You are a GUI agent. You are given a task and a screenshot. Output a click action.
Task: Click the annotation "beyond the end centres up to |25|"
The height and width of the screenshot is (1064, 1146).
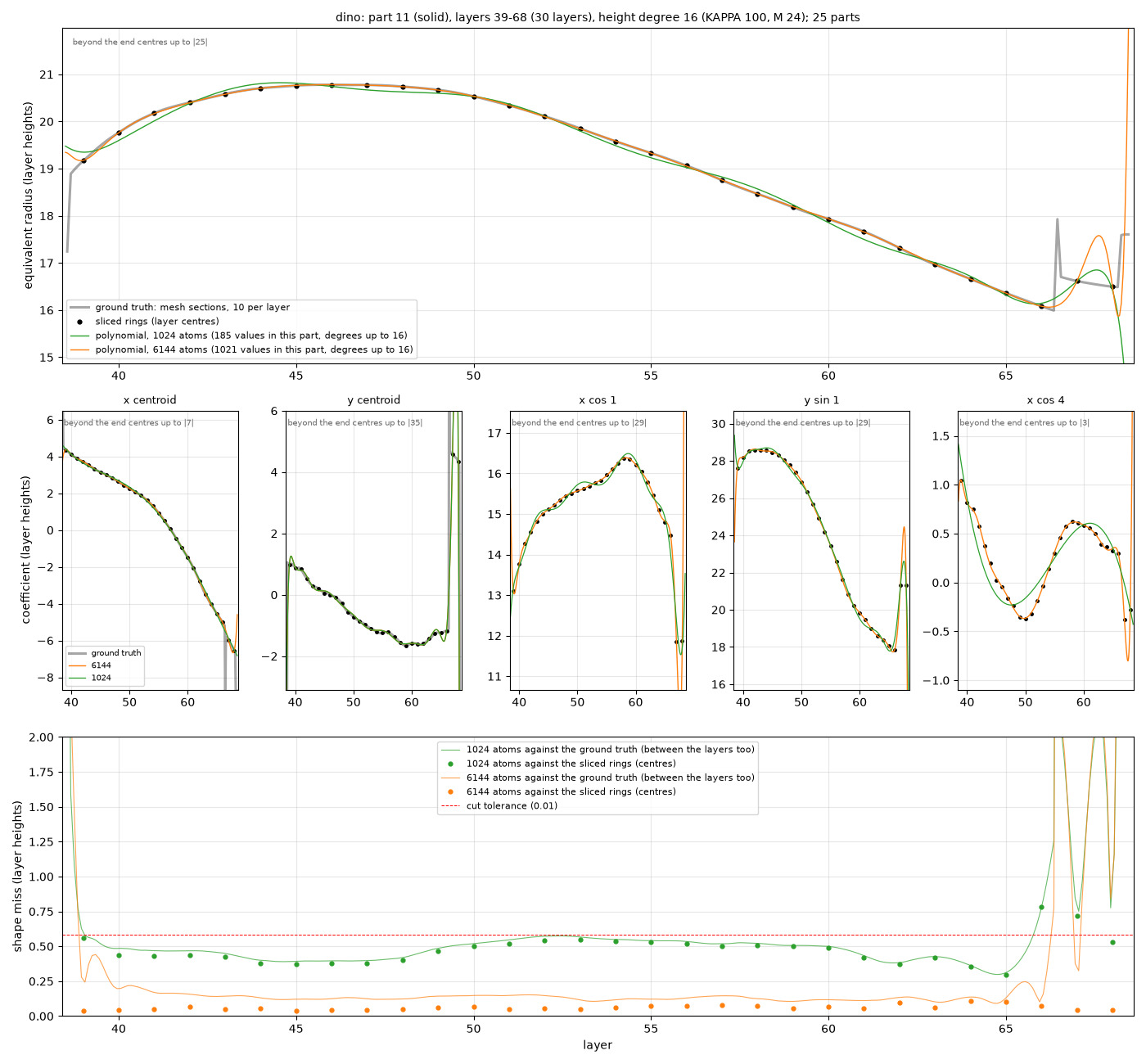tap(140, 42)
